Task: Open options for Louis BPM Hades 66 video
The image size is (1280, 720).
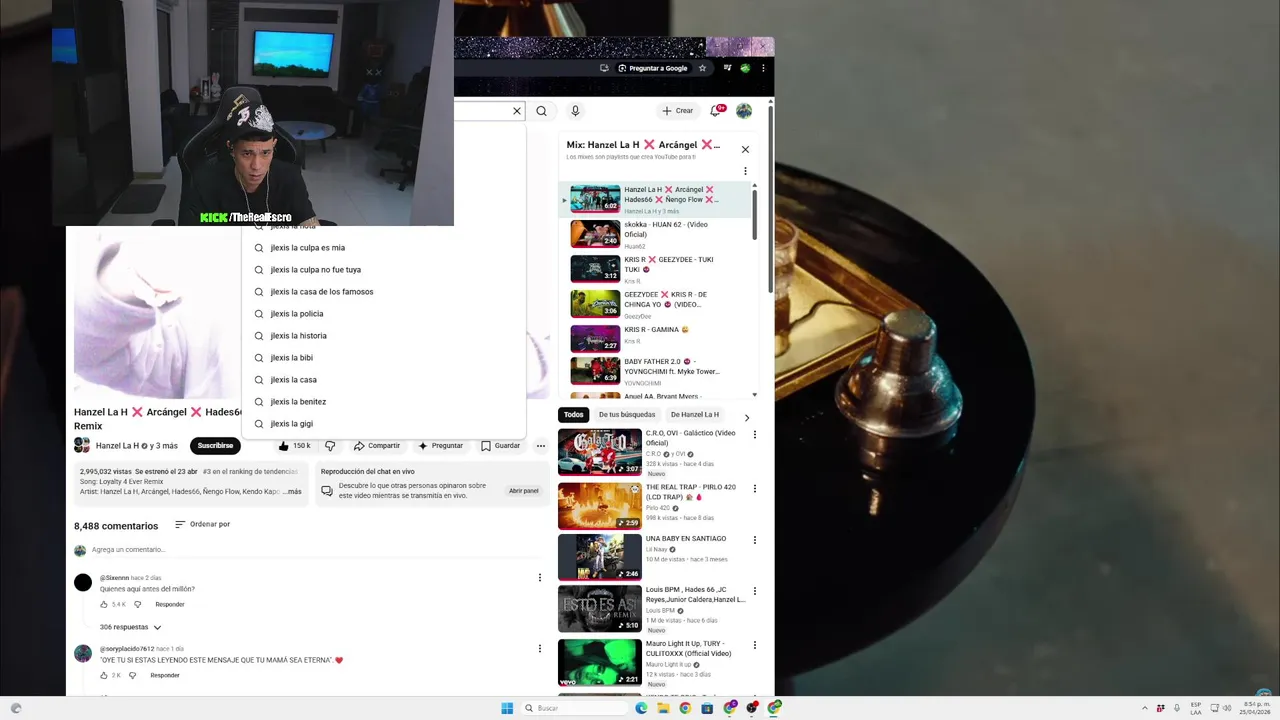Action: click(755, 592)
